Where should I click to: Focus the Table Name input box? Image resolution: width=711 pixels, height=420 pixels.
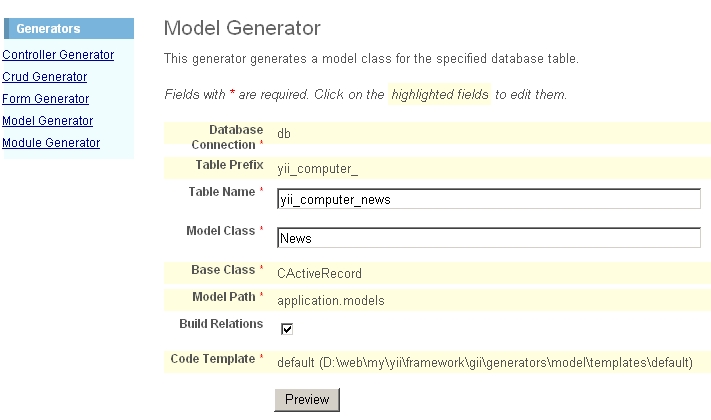tap(488, 199)
